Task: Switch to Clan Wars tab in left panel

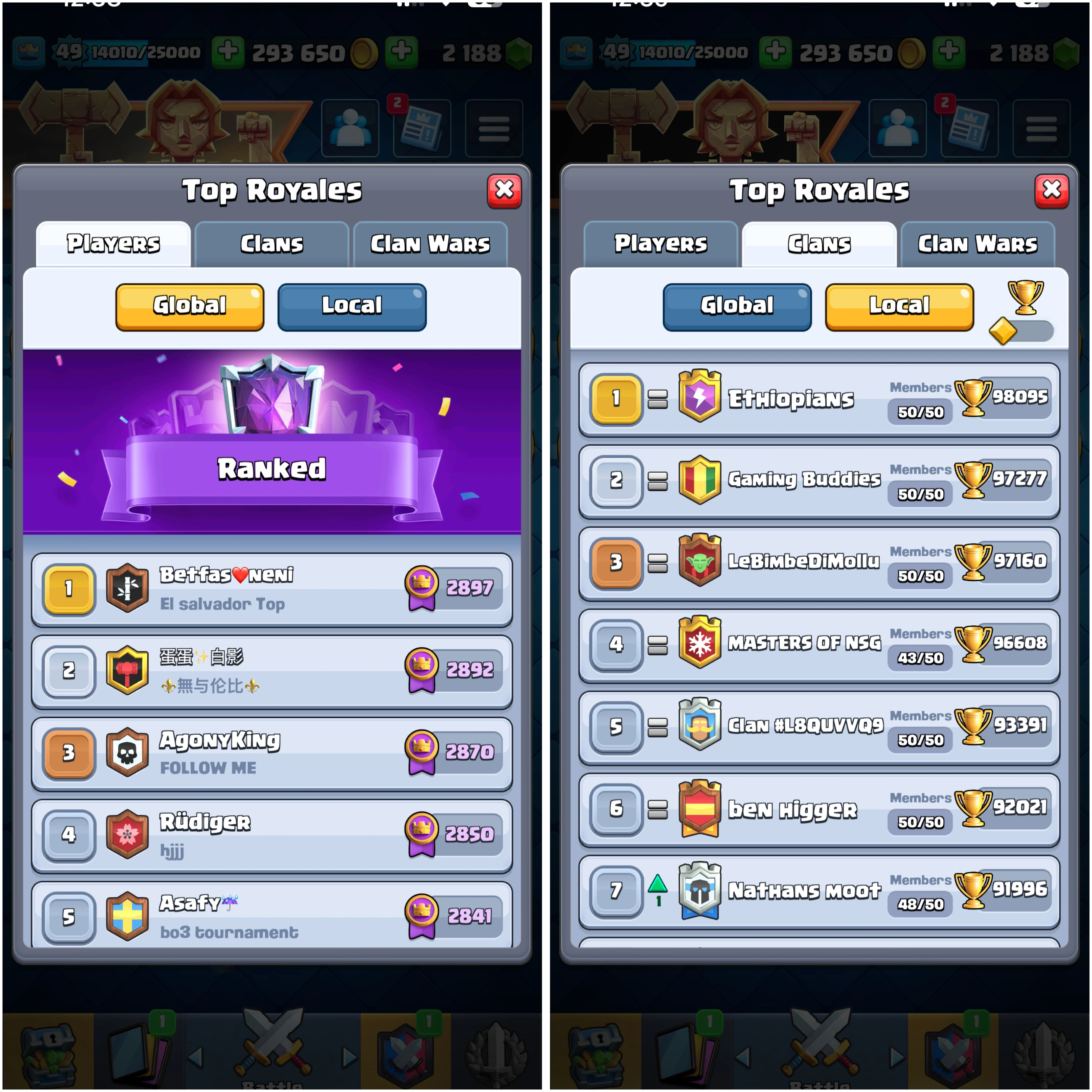Action: click(x=430, y=244)
